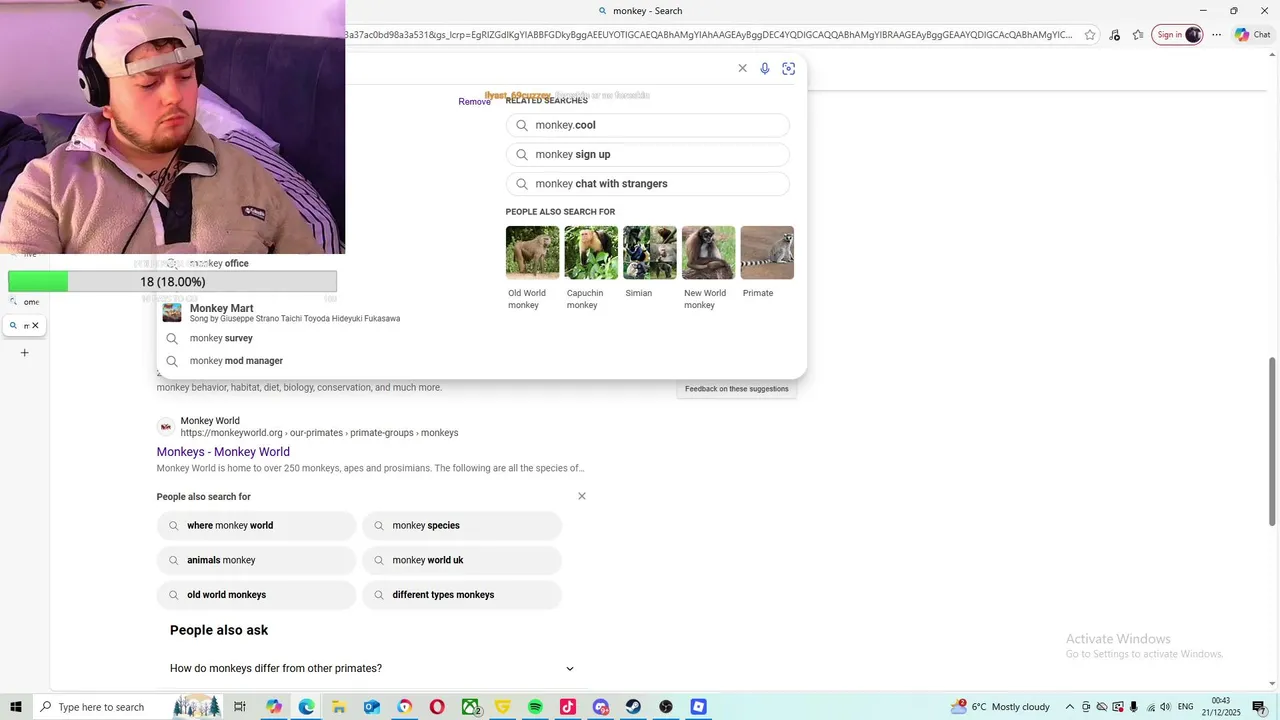Screen dimensions: 1280x720
Task: Choose the monkey office suggestion
Action: pos(218,263)
